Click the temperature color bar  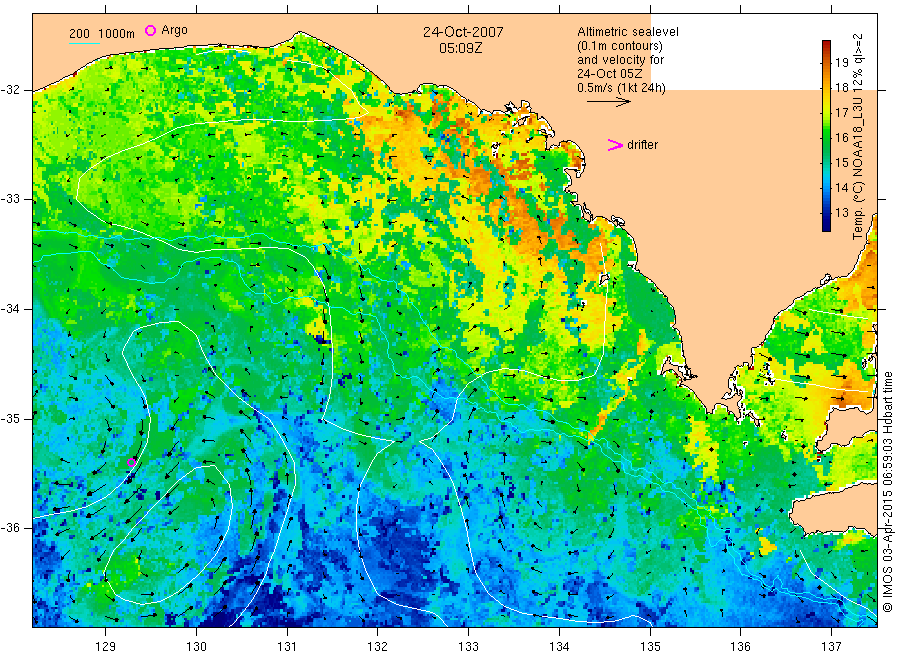[826, 136]
